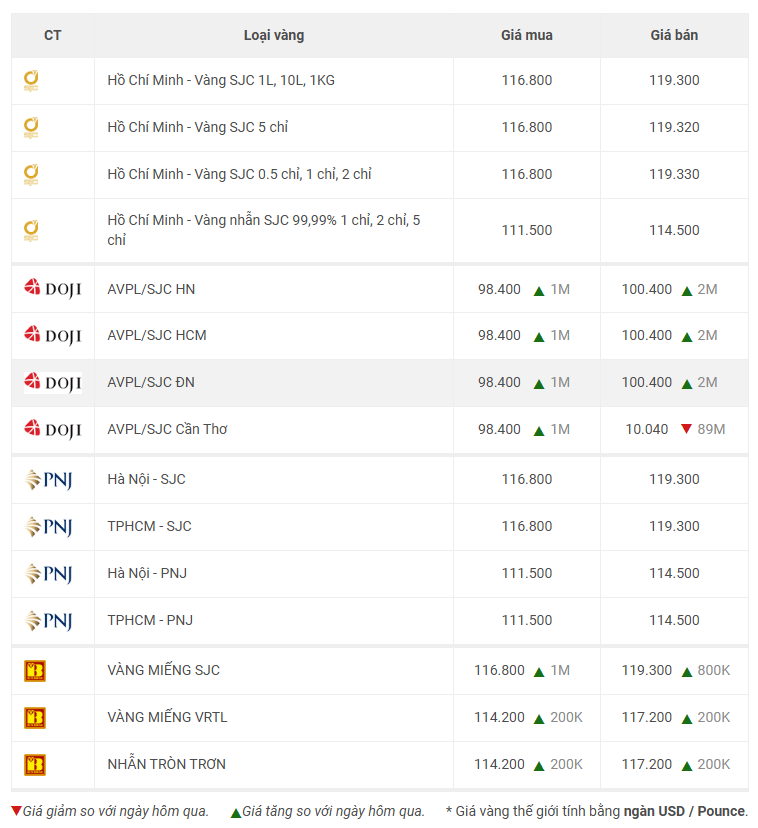Select Hà Nội - SJC gold type
This screenshot has width=758, height=828.
click(146, 479)
